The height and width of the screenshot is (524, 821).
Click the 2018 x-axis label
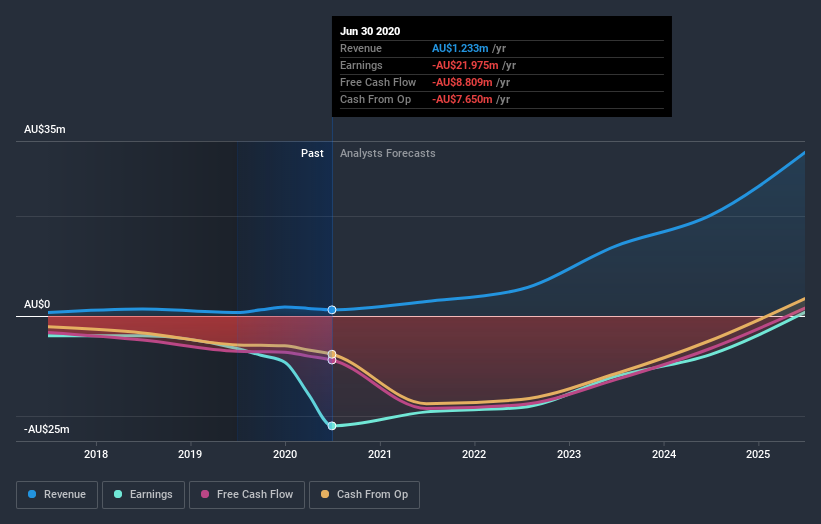tap(96, 454)
